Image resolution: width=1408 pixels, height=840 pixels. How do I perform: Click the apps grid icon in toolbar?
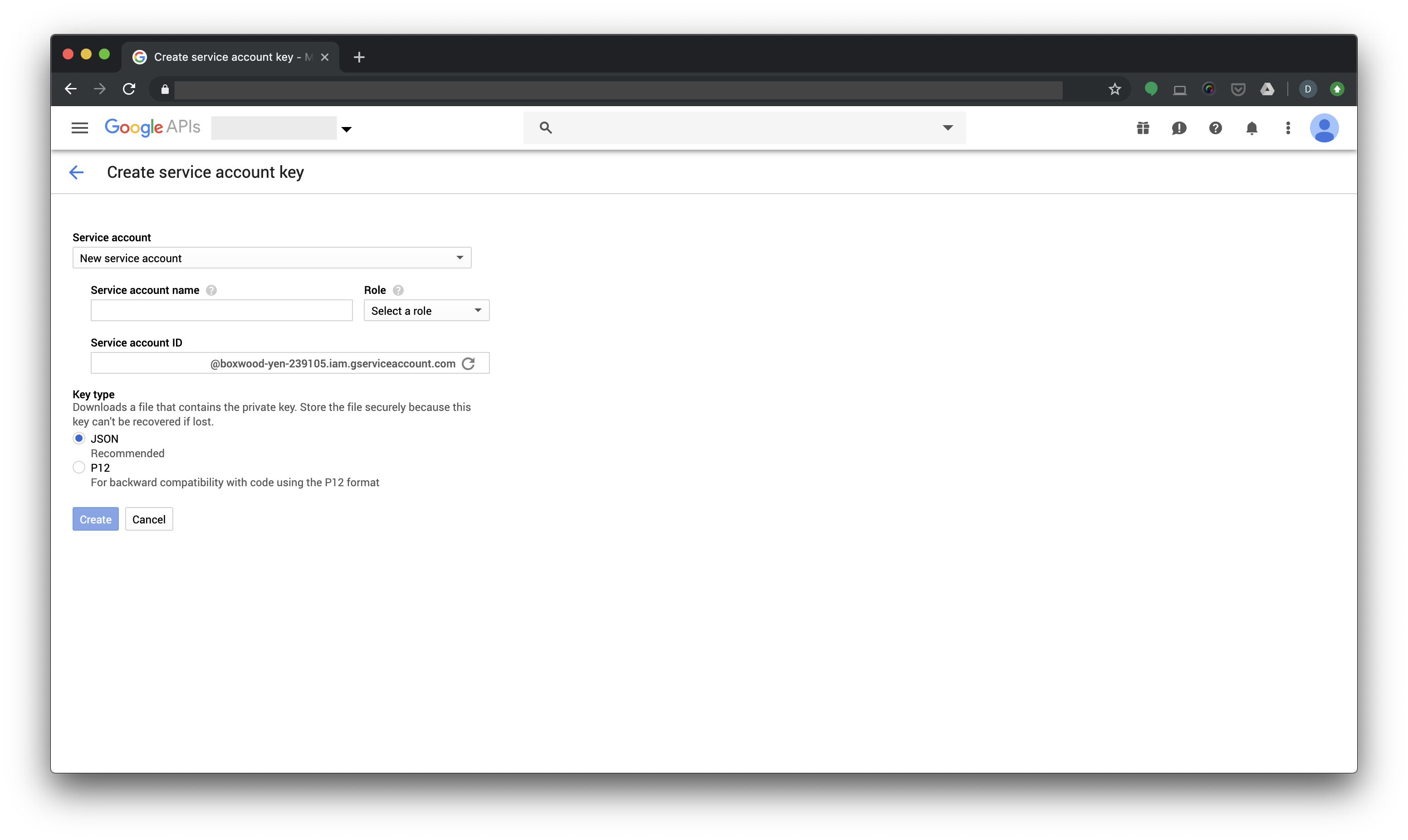(x=1143, y=127)
